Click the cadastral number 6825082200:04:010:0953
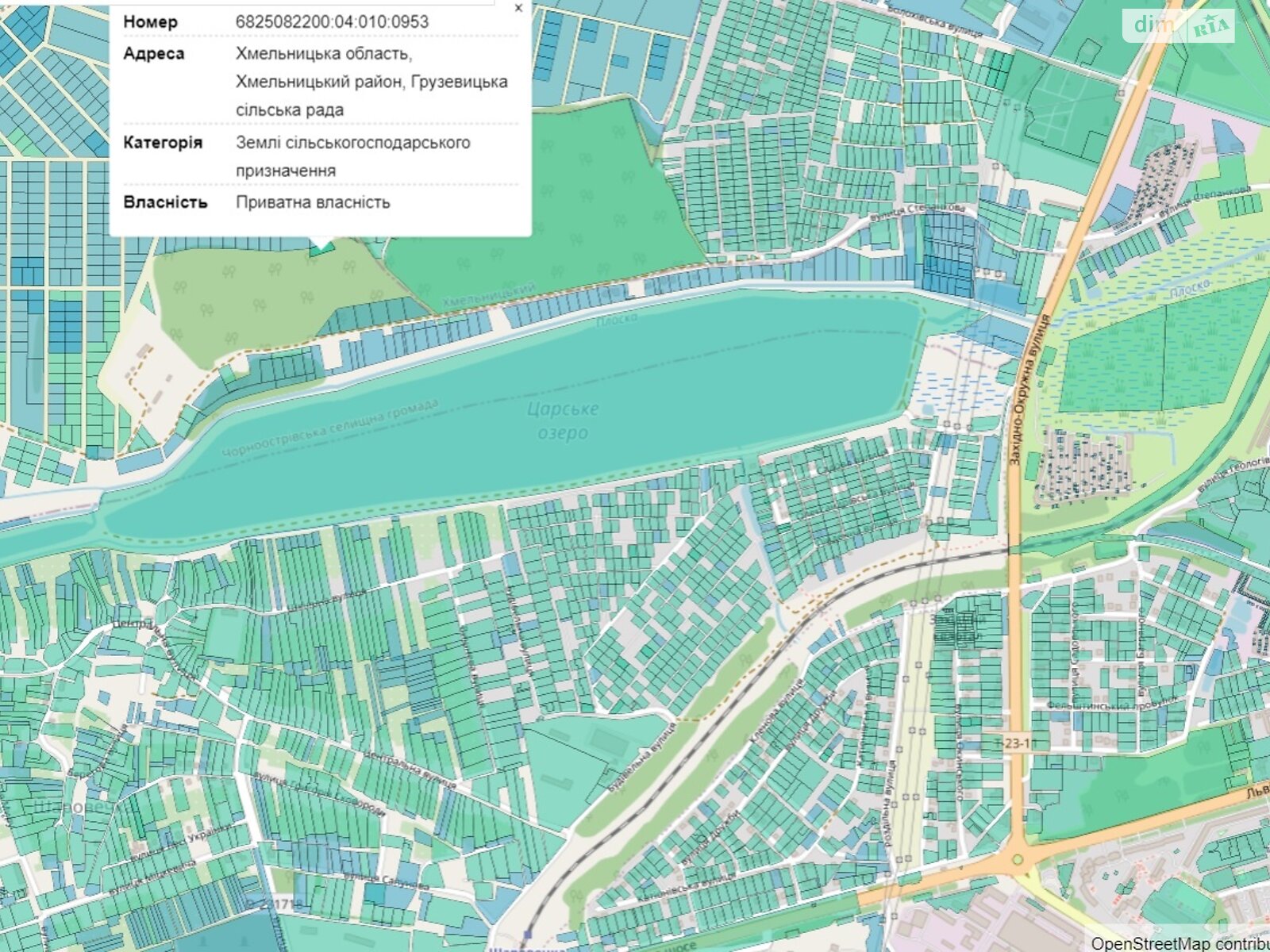Image resolution: width=1270 pixels, height=952 pixels. (332, 21)
